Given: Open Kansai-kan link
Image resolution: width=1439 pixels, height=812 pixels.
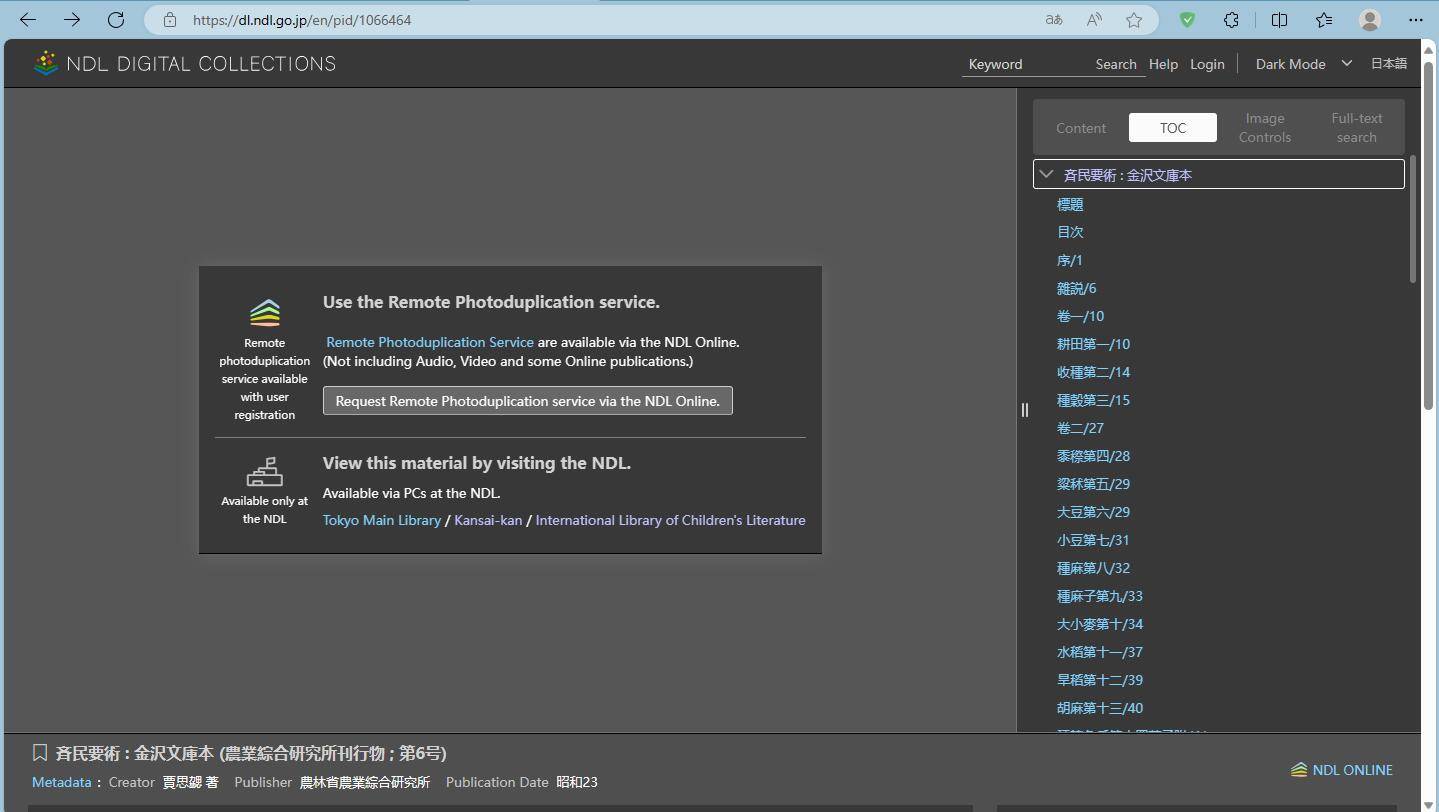Looking at the screenshot, I should coord(488,520).
